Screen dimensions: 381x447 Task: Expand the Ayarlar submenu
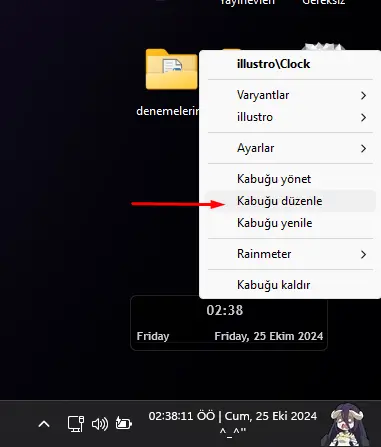coord(290,148)
